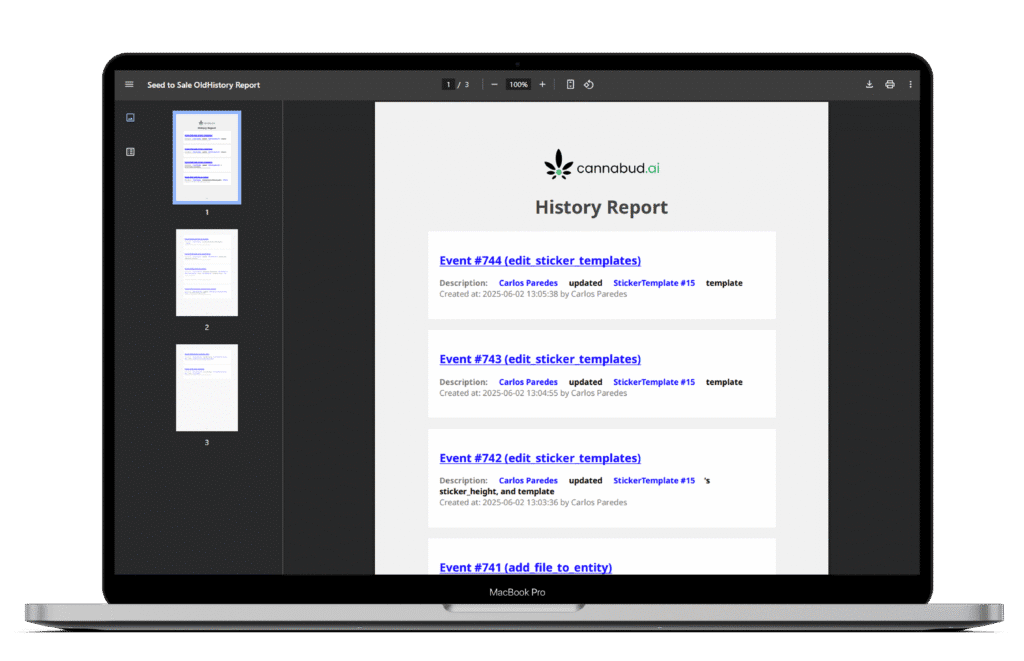1024x661 pixels.
Task: Print the History Report document
Action: tap(889, 85)
